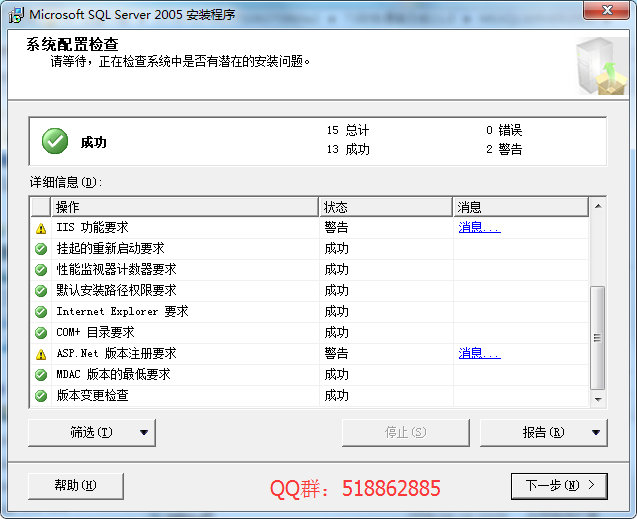Click the installer icon in the title bar

[17, 15]
